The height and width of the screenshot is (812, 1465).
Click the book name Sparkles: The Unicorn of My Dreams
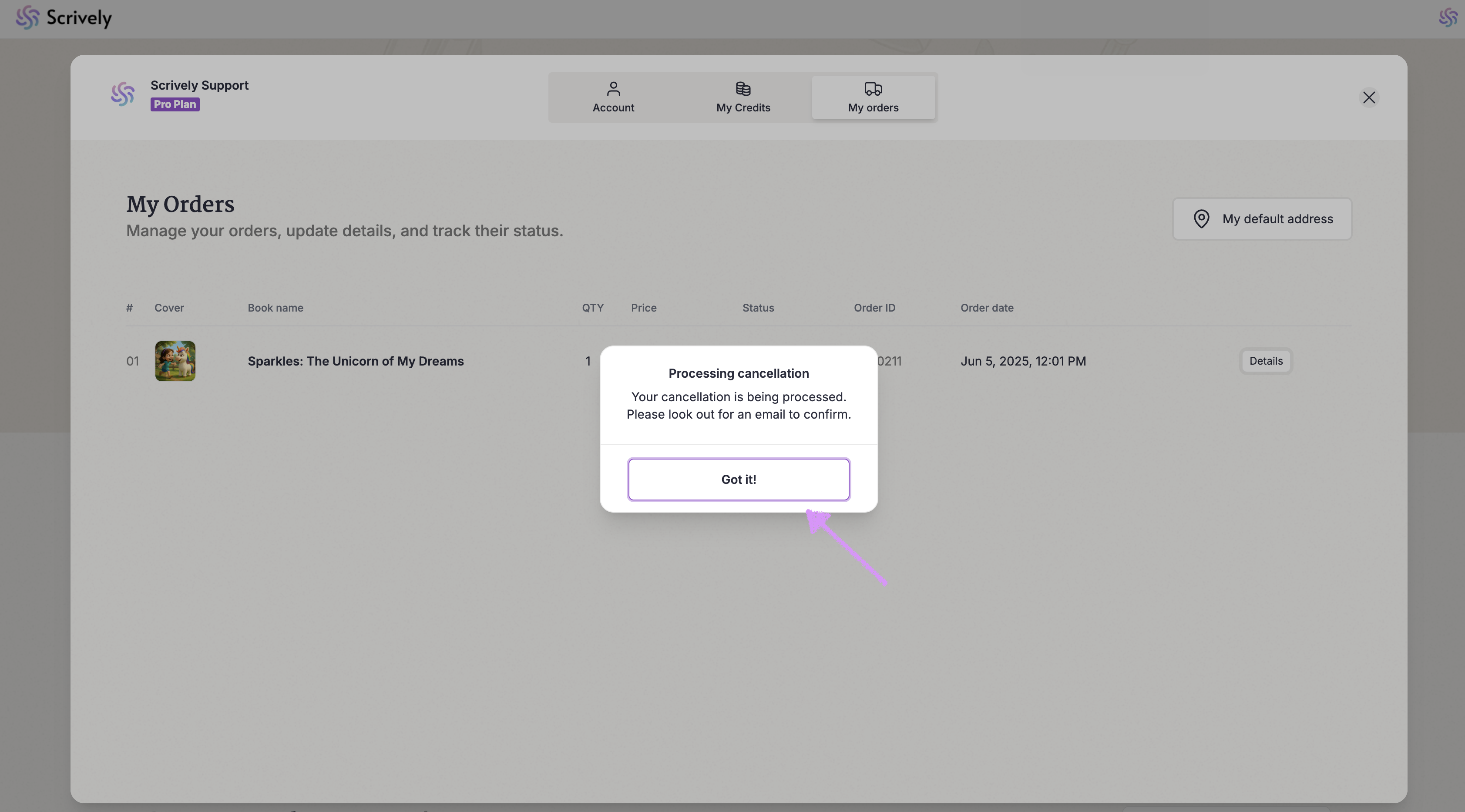pos(356,361)
